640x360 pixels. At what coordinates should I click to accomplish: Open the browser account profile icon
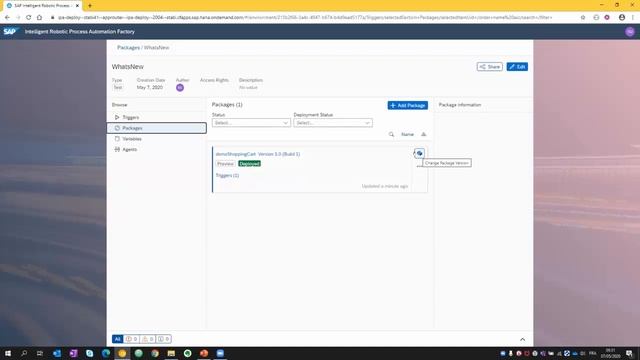click(x=622, y=18)
